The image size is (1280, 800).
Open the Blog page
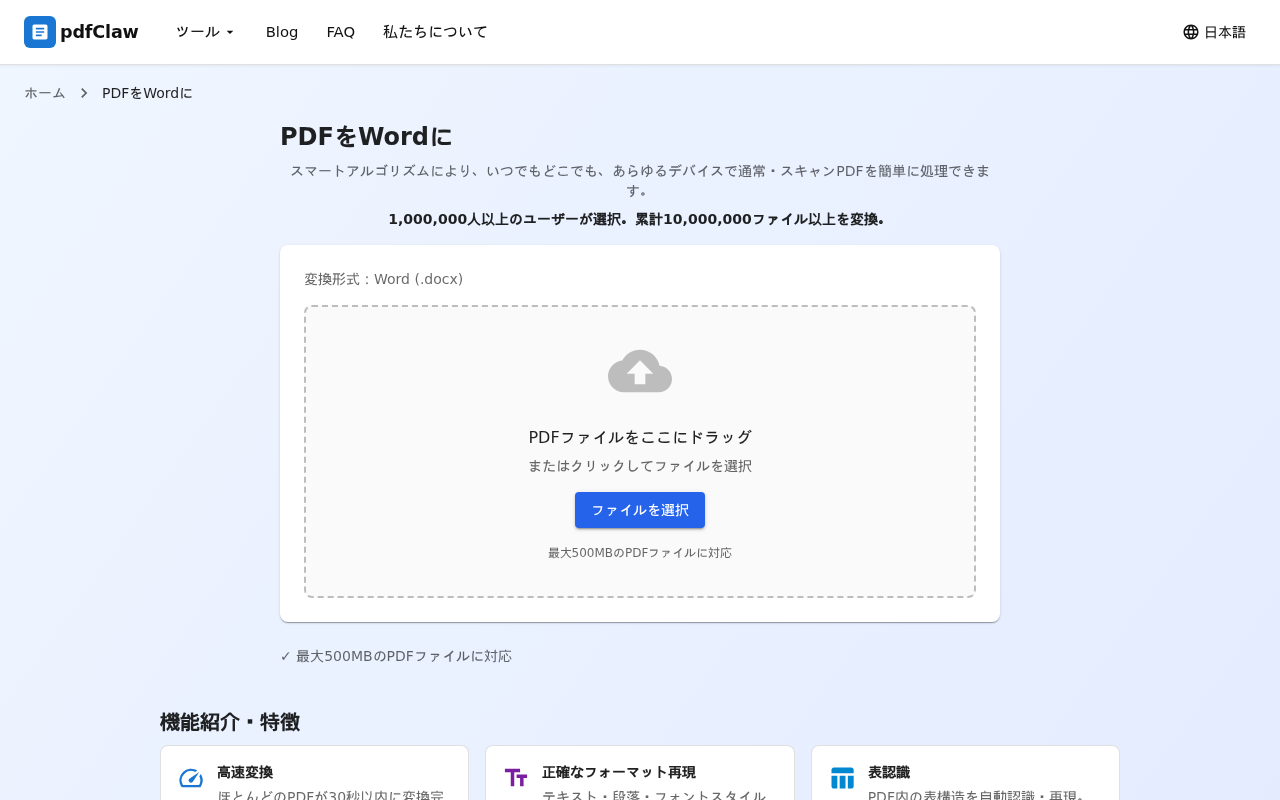281,31
